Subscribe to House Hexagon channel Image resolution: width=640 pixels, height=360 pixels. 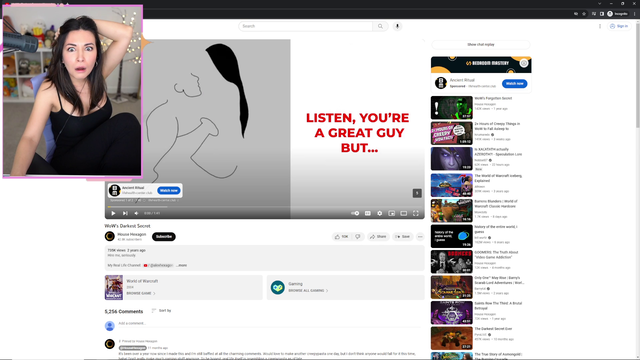coord(164,237)
